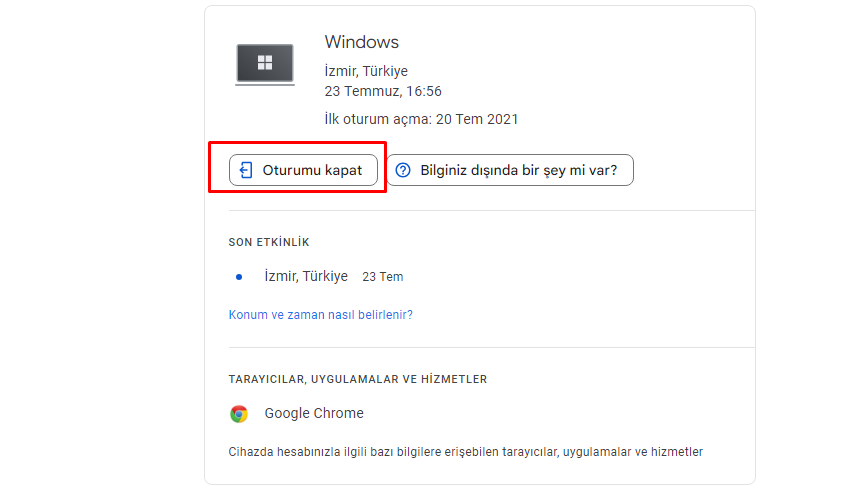
Task: Click the "23 Tem" activity date
Action: coord(383,277)
